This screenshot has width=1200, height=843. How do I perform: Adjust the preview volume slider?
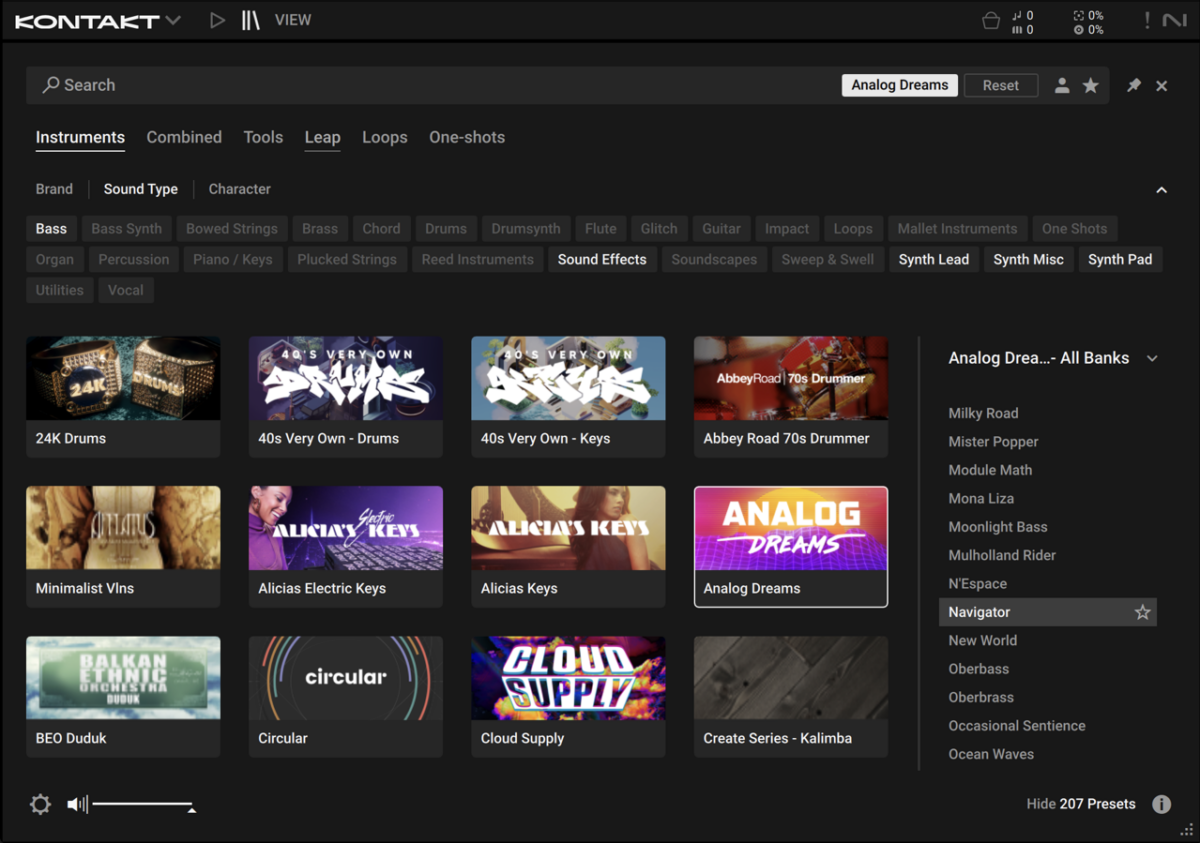pyautogui.click(x=142, y=804)
